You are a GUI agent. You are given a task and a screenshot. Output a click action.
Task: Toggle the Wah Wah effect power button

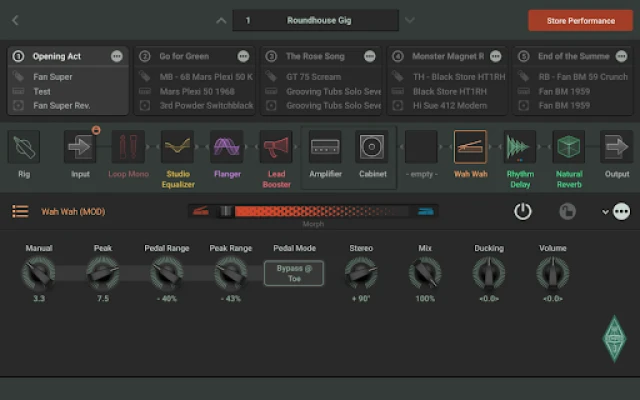523,211
